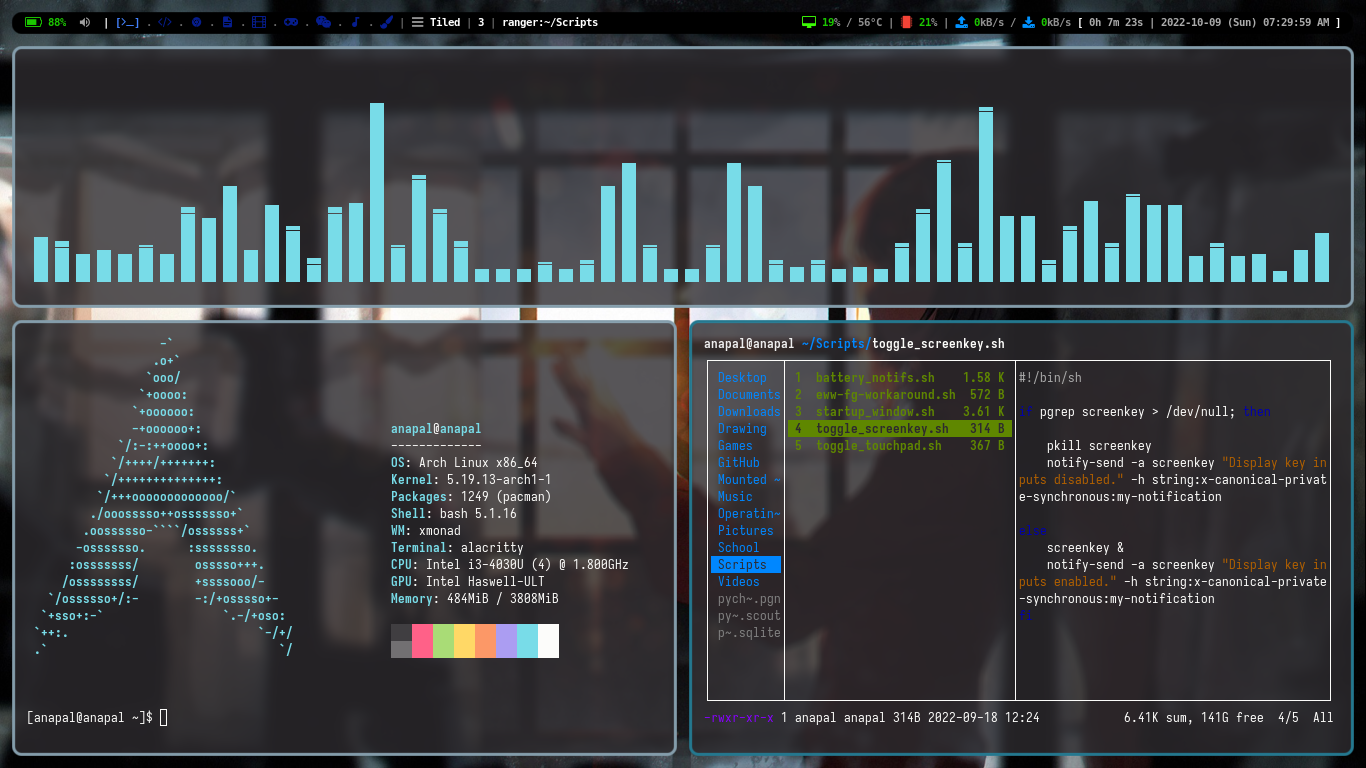Click the green color block in neofetch
Viewport: 1366px width, 768px height.
point(443,641)
